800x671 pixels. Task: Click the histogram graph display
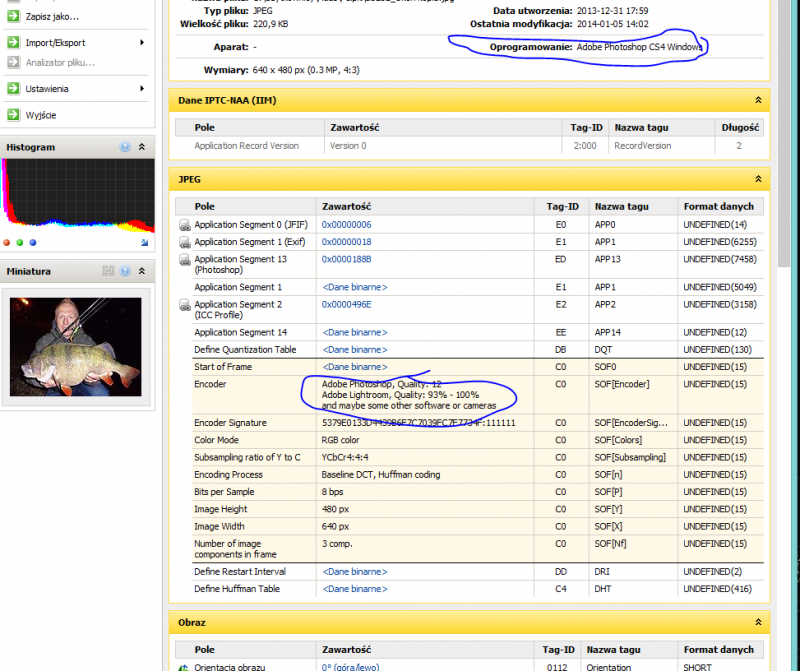click(x=78, y=195)
